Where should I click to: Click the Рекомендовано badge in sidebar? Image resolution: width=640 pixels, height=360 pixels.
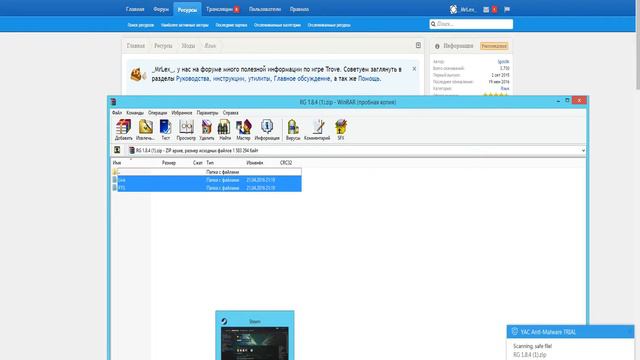(494, 46)
